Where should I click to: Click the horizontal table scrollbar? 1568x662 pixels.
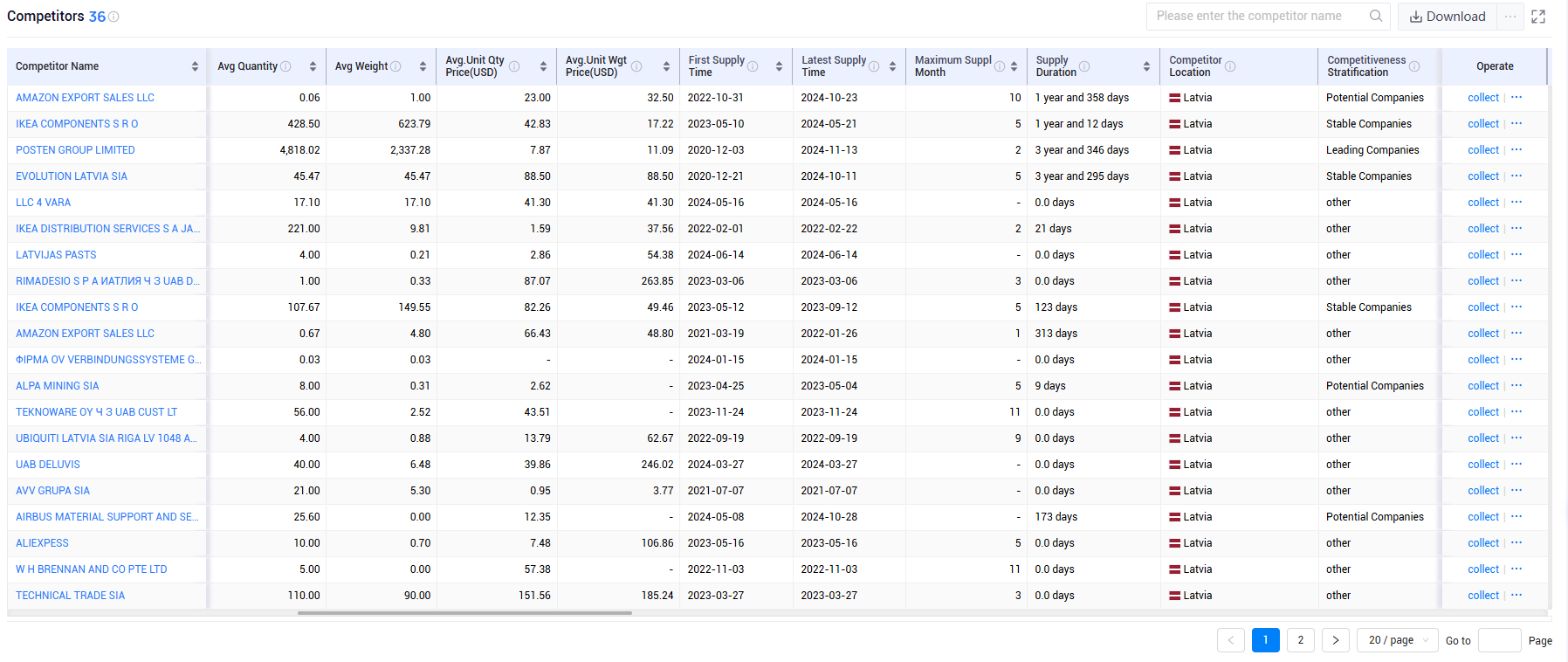tap(464, 613)
